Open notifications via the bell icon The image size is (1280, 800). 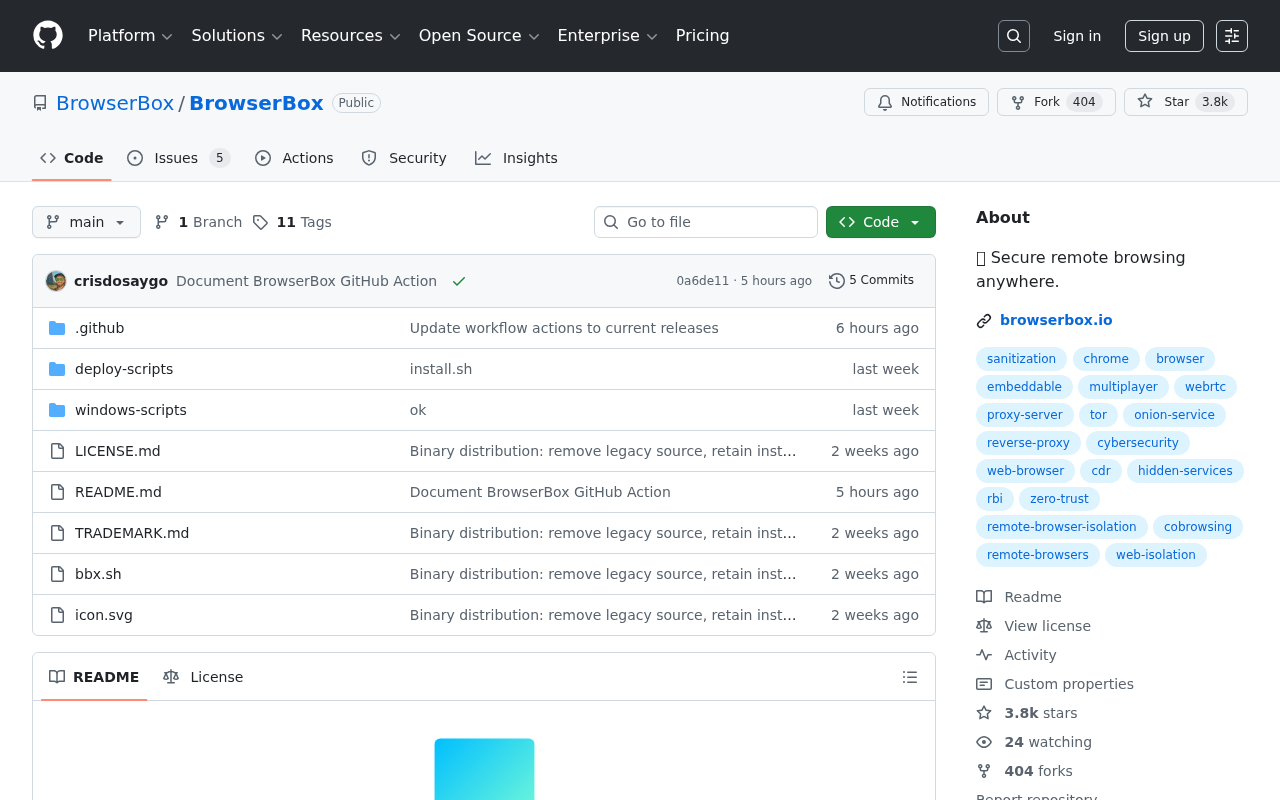coord(884,102)
